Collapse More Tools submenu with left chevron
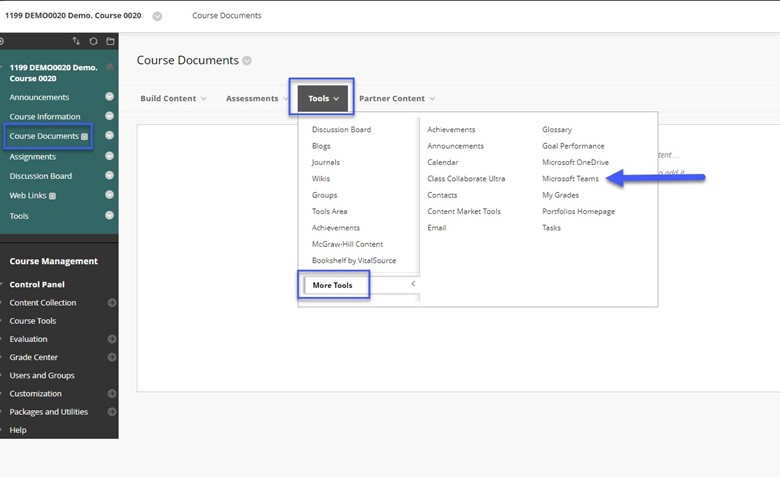Viewport: 780px width, 477px height. pyautogui.click(x=413, y=284)
